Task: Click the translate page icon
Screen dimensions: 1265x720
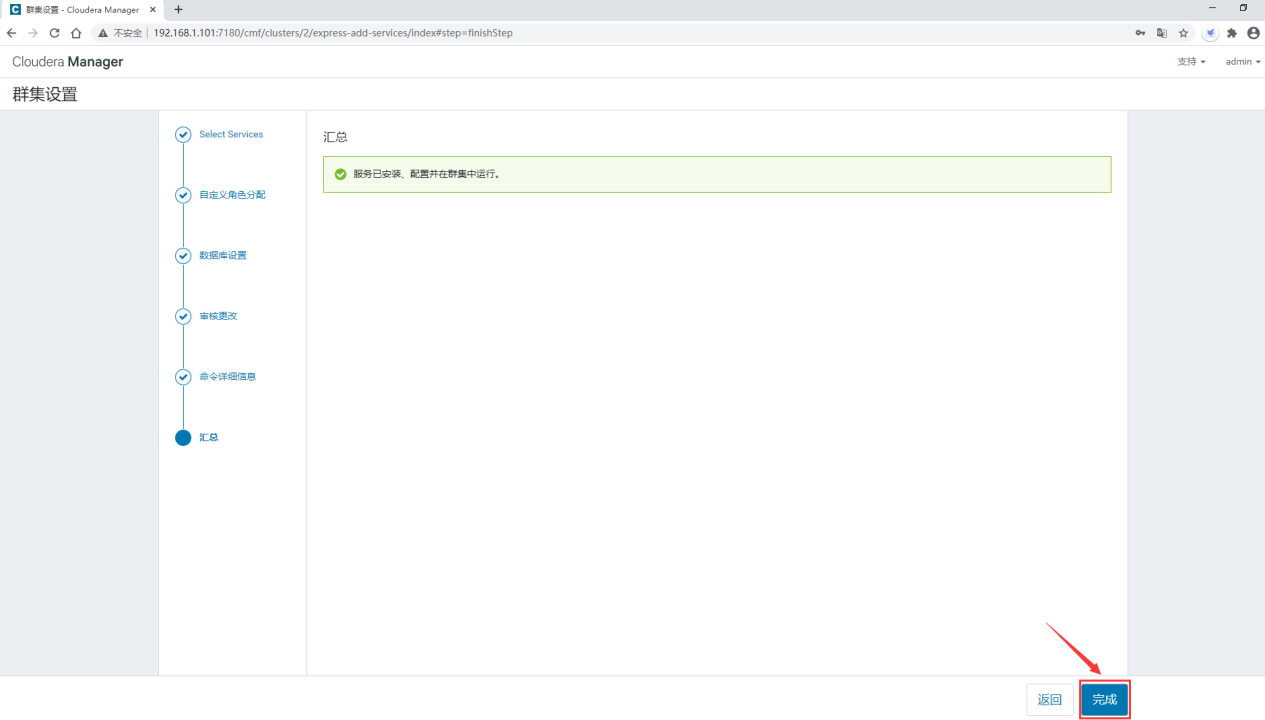Action: (1162, 33)
